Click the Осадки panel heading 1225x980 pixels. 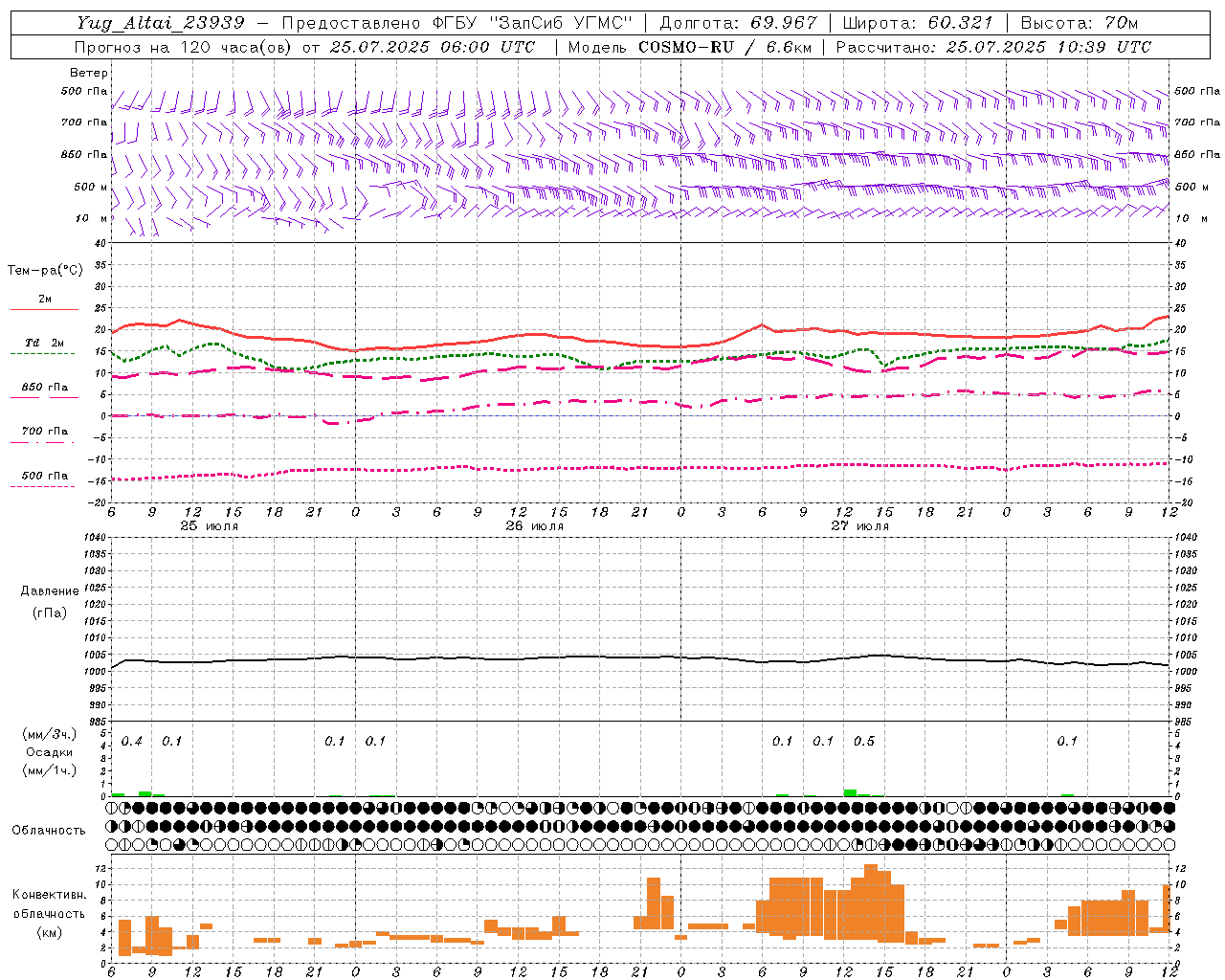click(x=50, y=752)
